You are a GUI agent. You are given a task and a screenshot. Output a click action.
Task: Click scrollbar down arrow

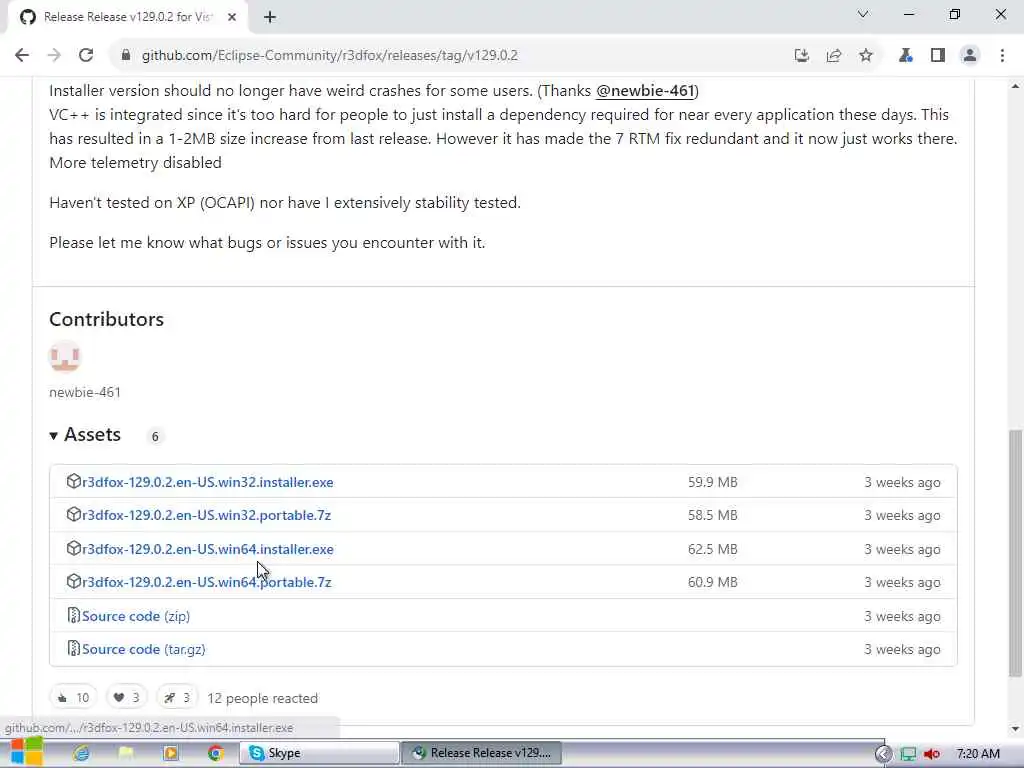pos(1016,729)
